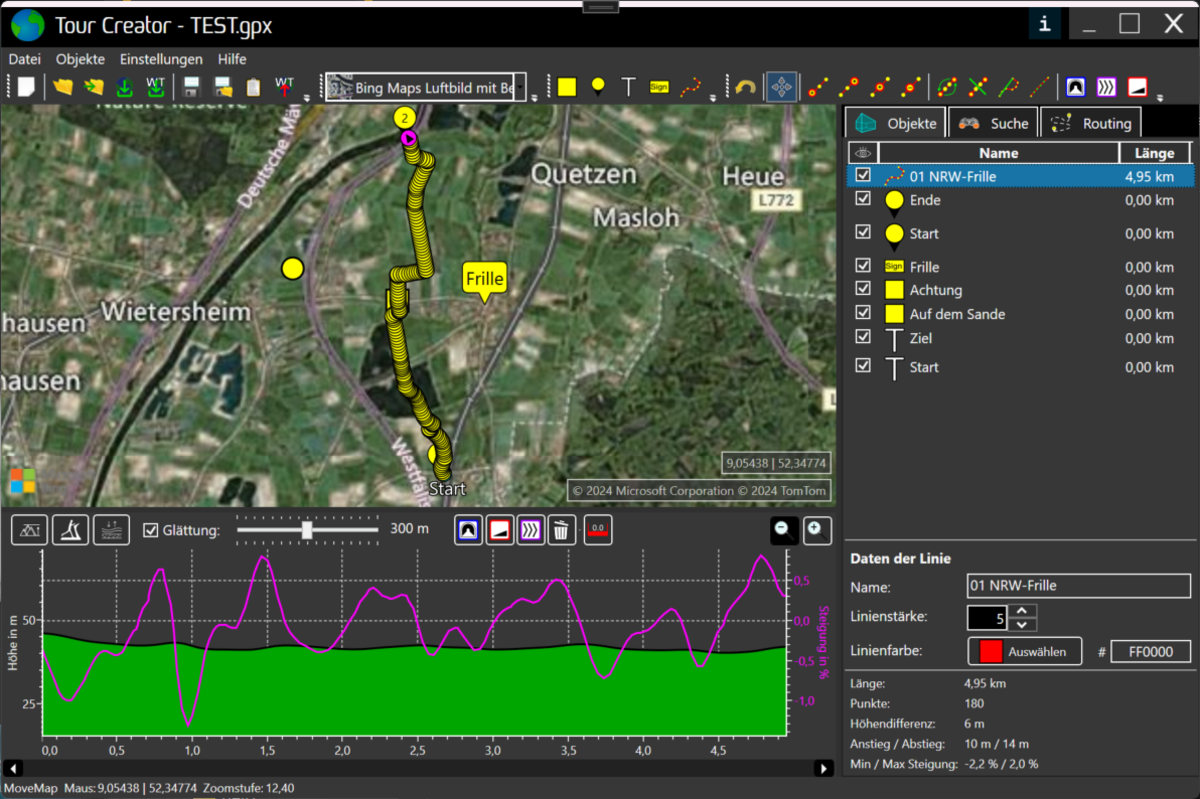Open the Einstellungen menu
1200x799 pixels.
(x=161, y=59)
